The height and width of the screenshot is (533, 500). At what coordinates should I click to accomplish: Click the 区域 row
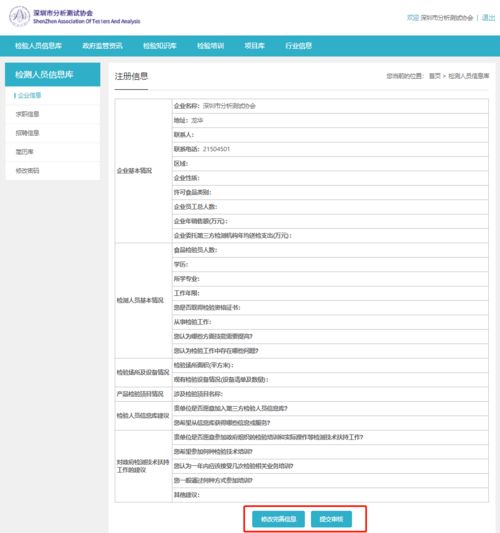click(330, 164)
